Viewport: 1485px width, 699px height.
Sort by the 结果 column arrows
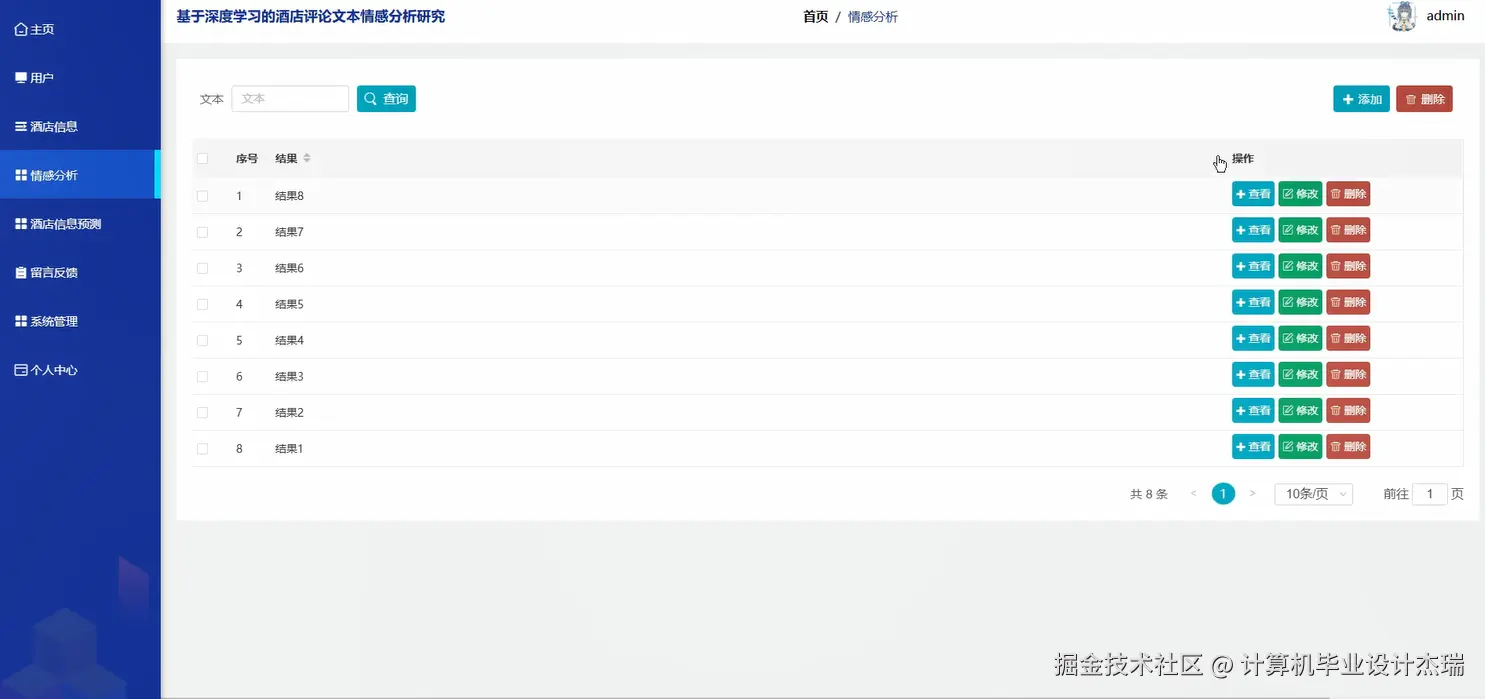coord(307,159)
